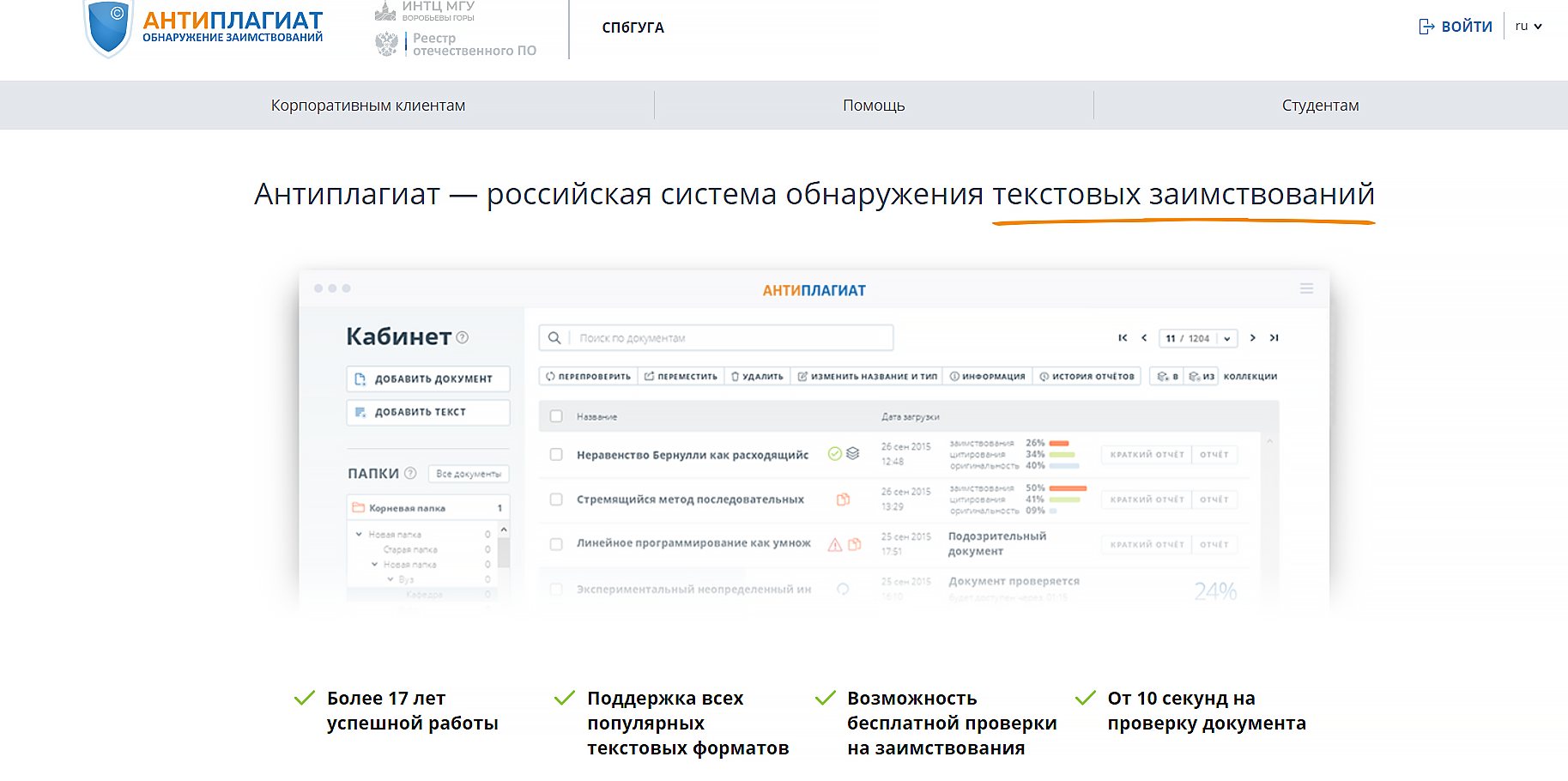Click the Все документы button
This screenshot has height=781, width=1568.
click(469, 474)
